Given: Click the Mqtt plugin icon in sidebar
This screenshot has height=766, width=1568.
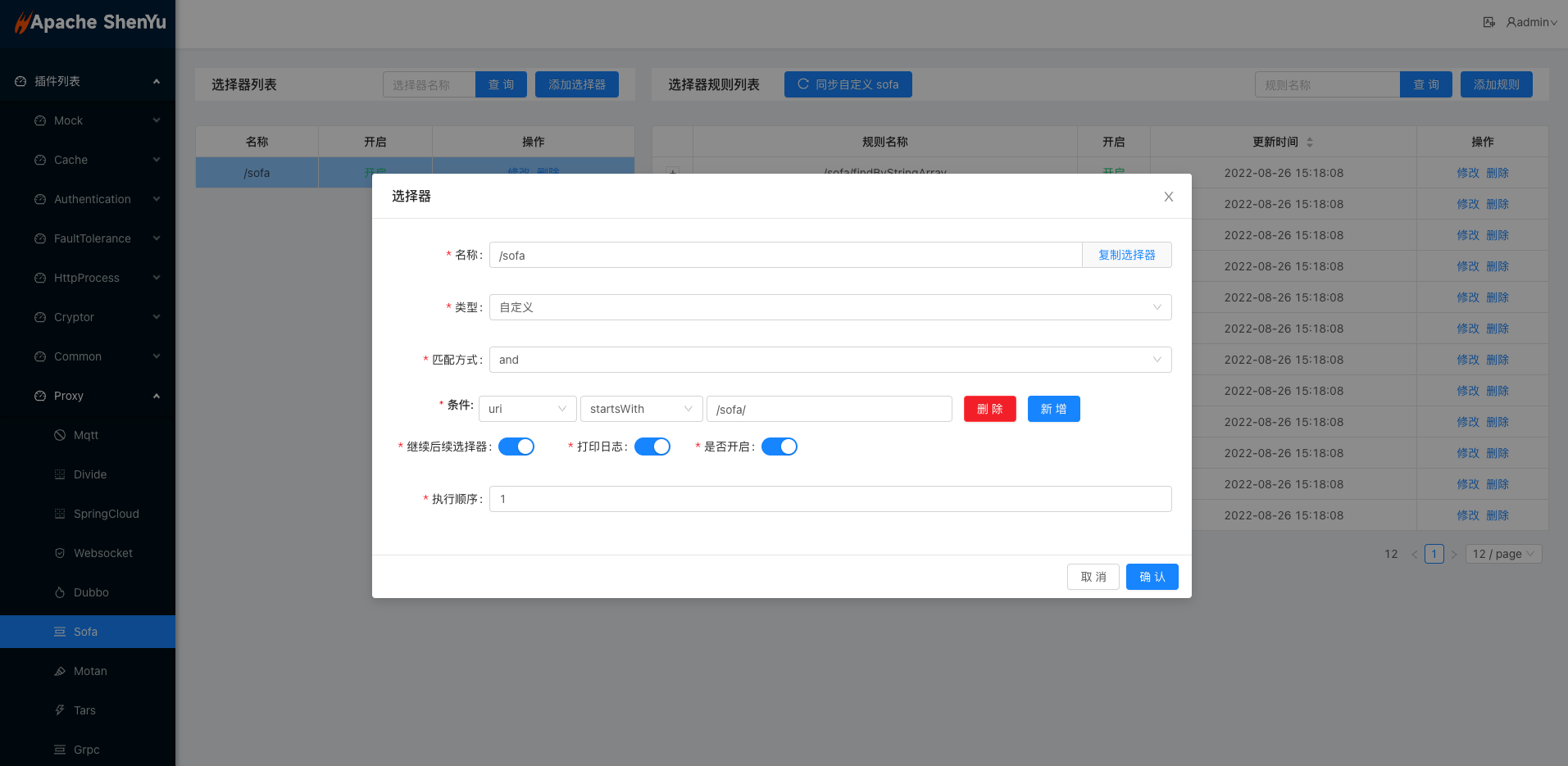Looking at the screenshot, I should click(60, 435).
